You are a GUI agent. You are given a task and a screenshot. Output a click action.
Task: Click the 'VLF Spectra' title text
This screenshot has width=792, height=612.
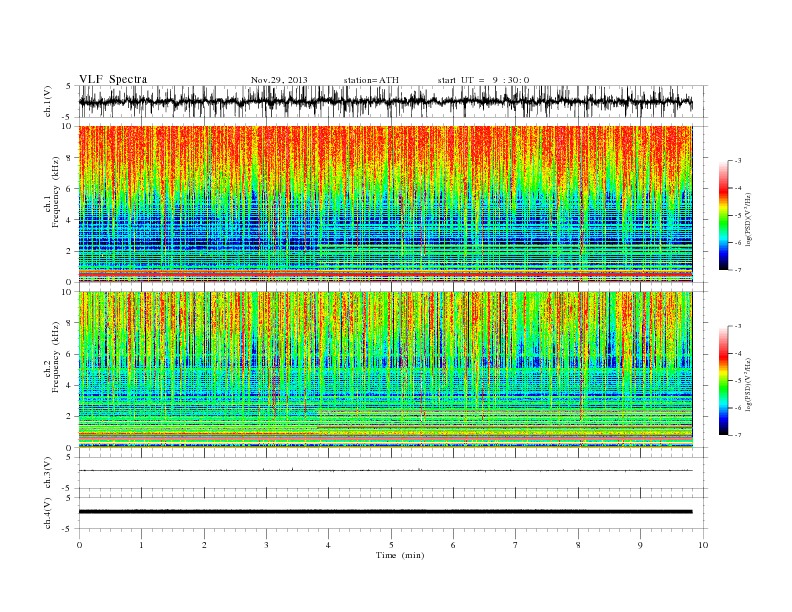[x=113, y=79]
